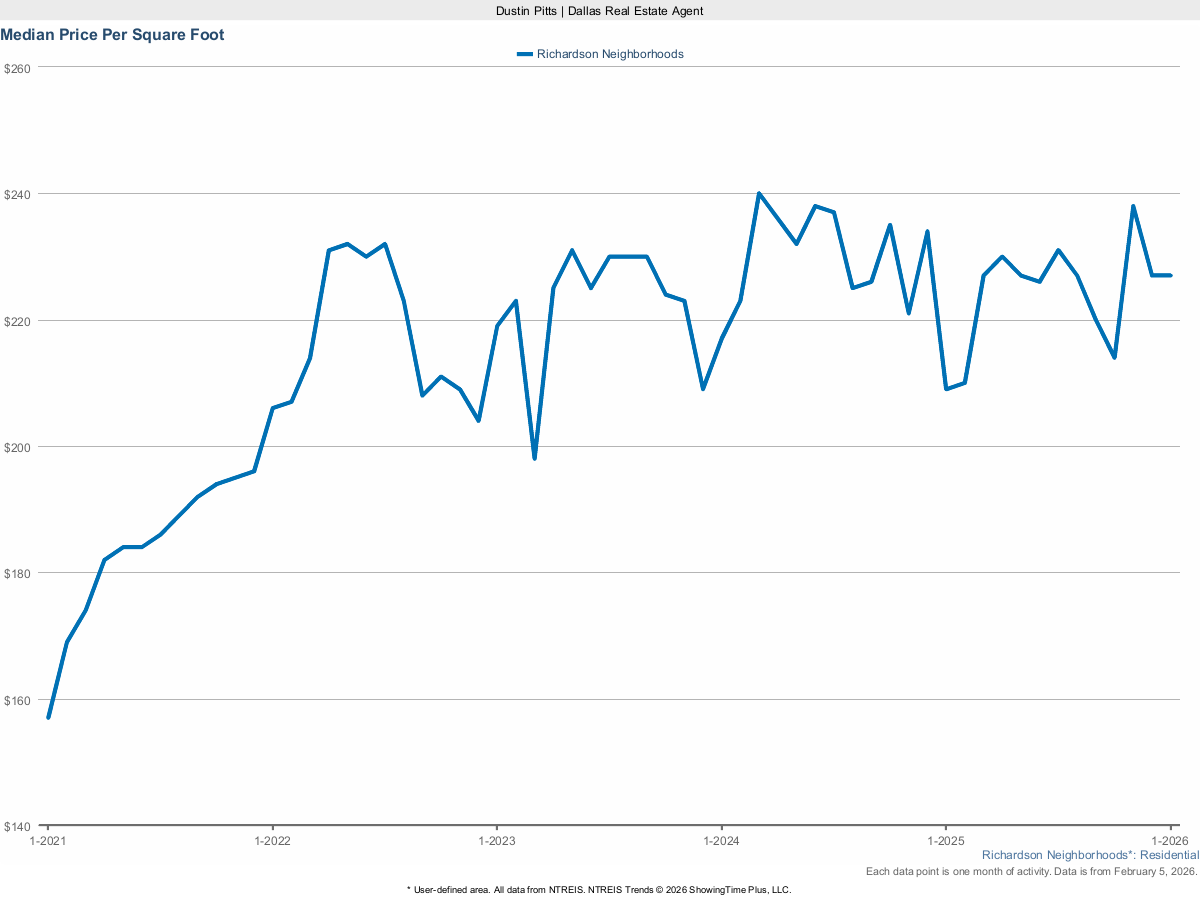Click the lowest data point at chart start

pyautogui.click(x=47, y=717)
